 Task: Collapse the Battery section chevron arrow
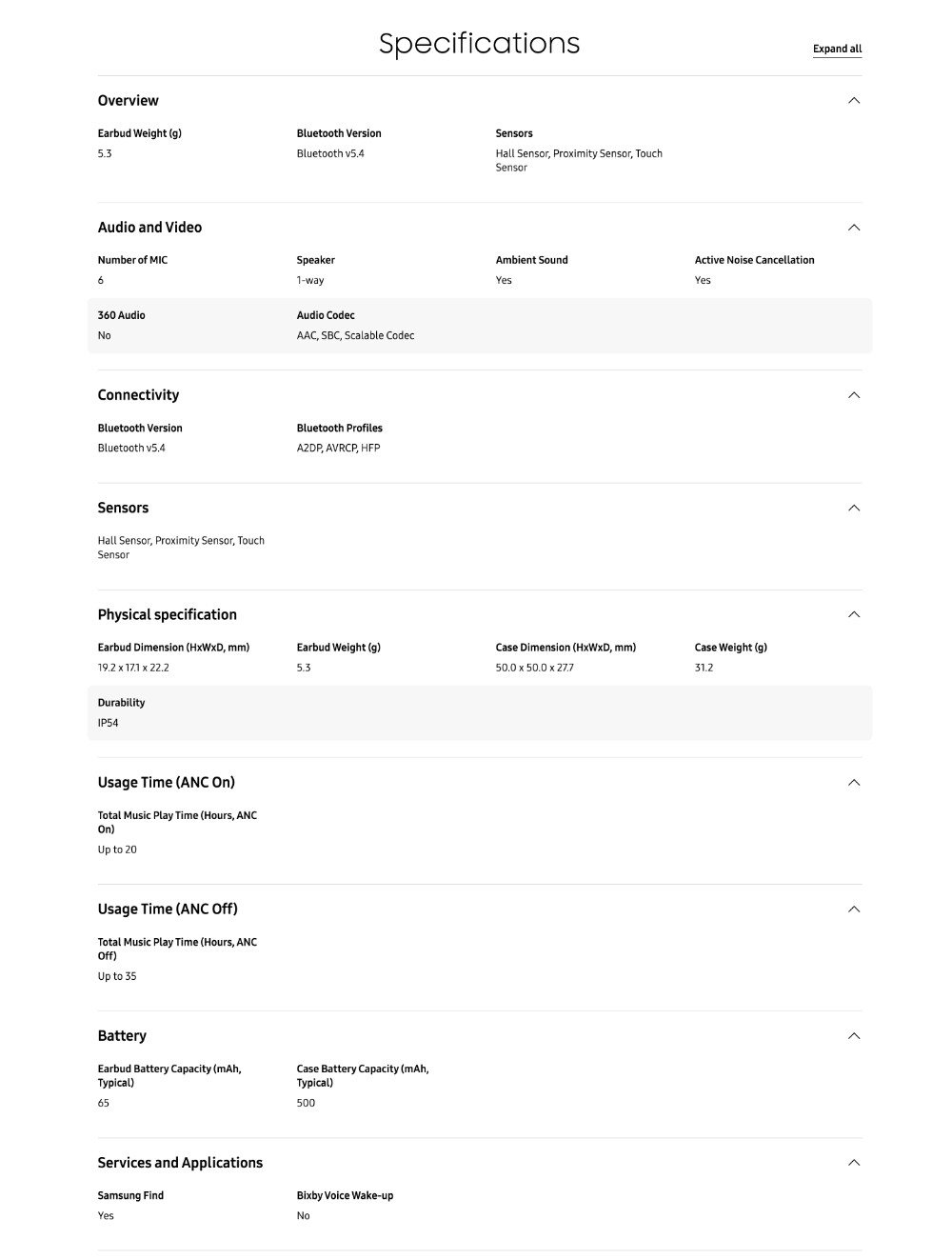(854, 1036)
